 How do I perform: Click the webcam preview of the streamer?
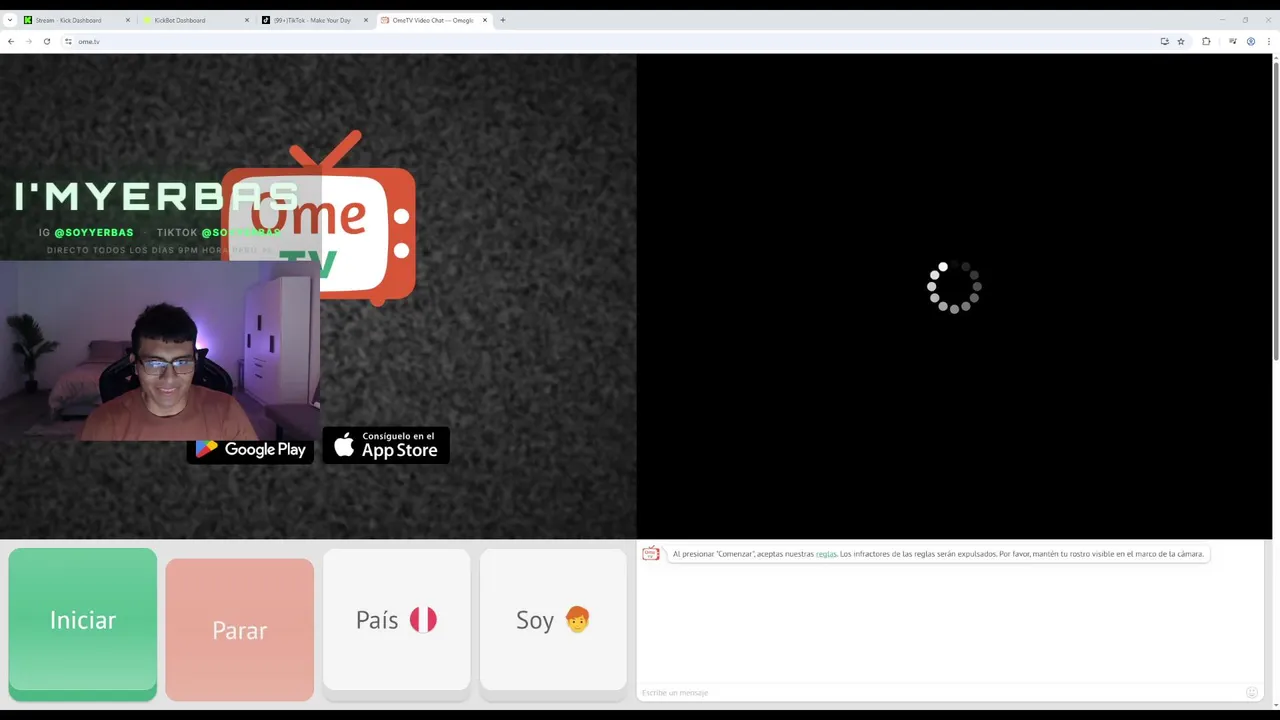click(x=160, y=351)
